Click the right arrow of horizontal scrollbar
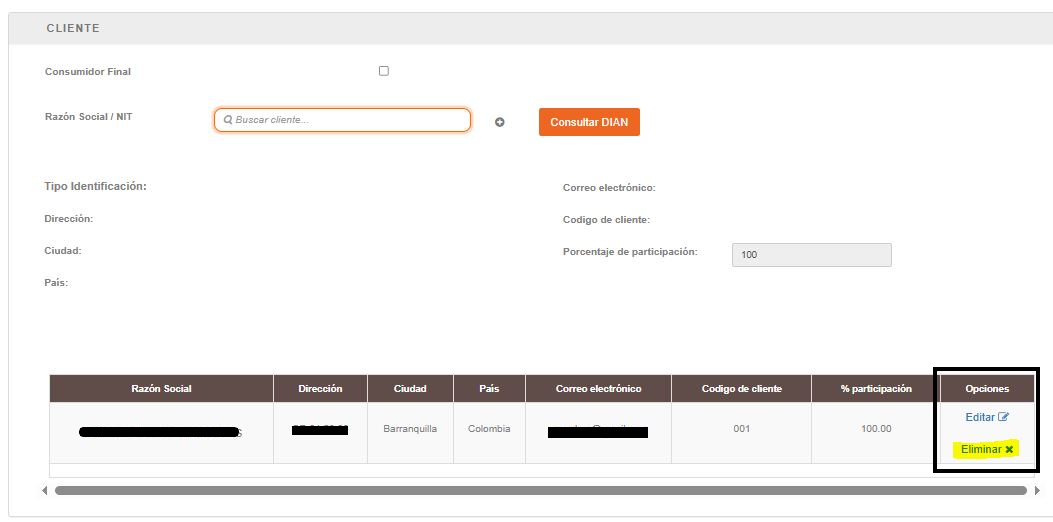 (1036, 490)
